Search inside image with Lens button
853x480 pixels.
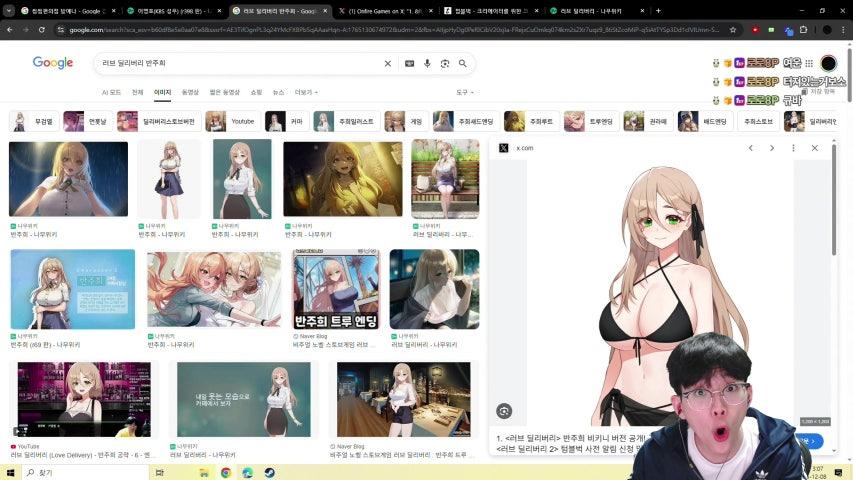click(504, 411)
